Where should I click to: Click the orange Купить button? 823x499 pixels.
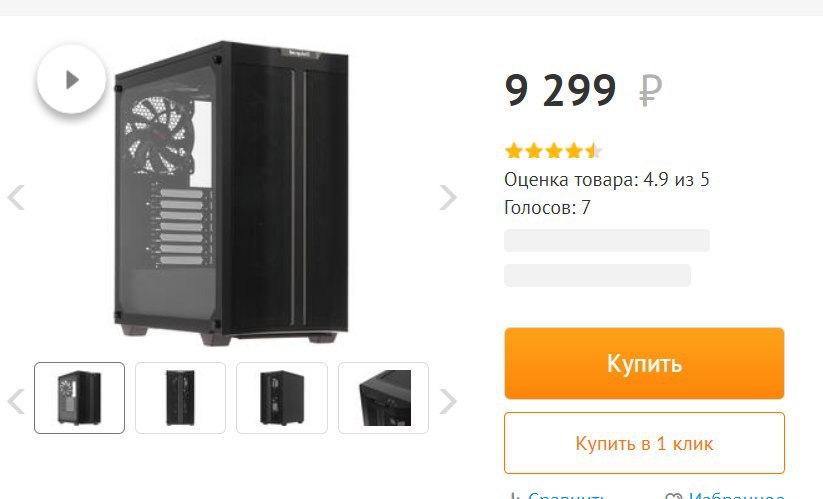pyautogui.click(x=644, y=363)
